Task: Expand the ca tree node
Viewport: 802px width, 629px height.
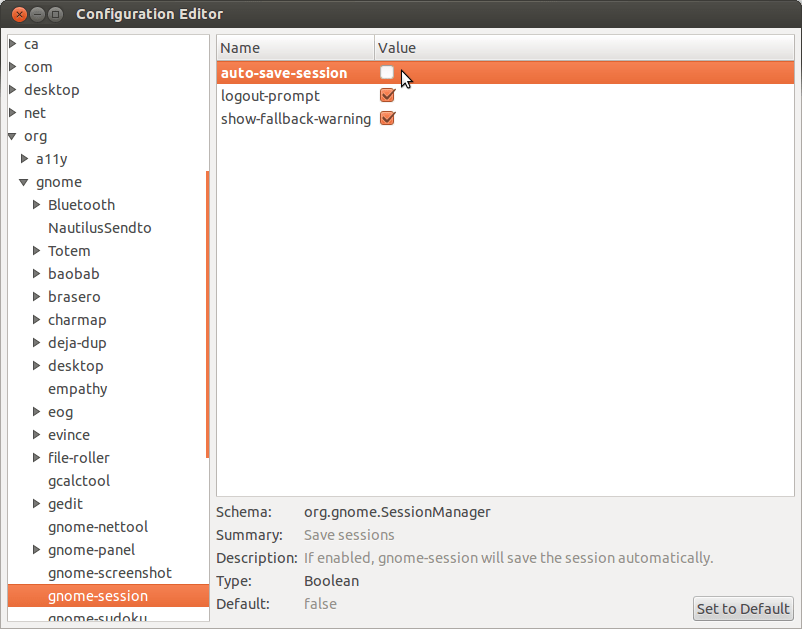Action: pos(14,44)
